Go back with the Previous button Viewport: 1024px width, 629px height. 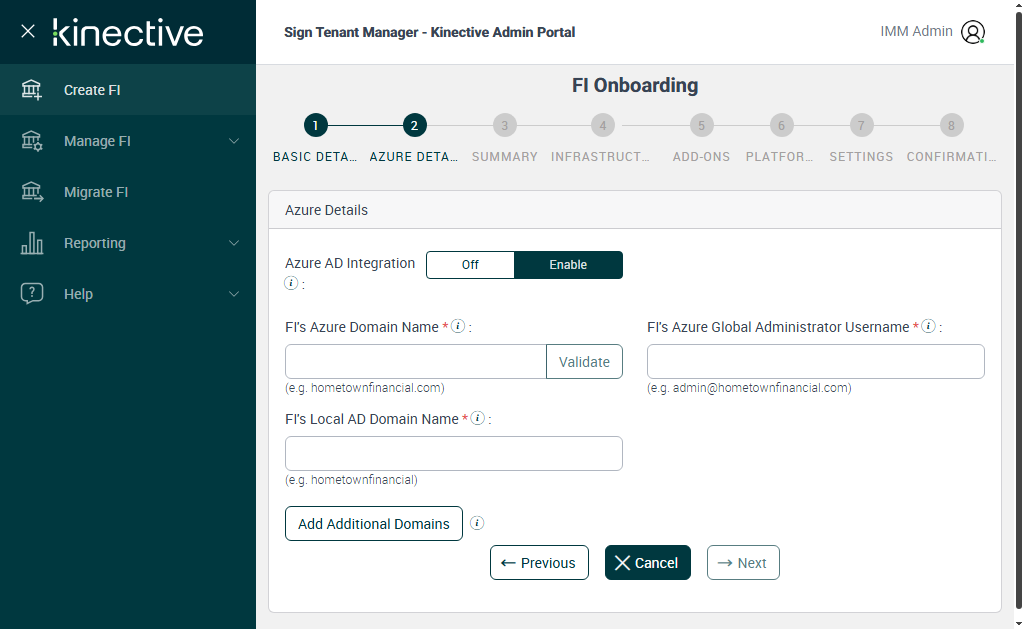tap(539, 563)
